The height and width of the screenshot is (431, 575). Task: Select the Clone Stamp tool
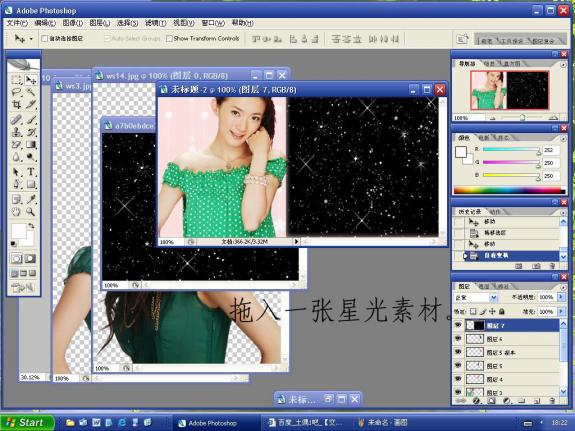point(17,132)
